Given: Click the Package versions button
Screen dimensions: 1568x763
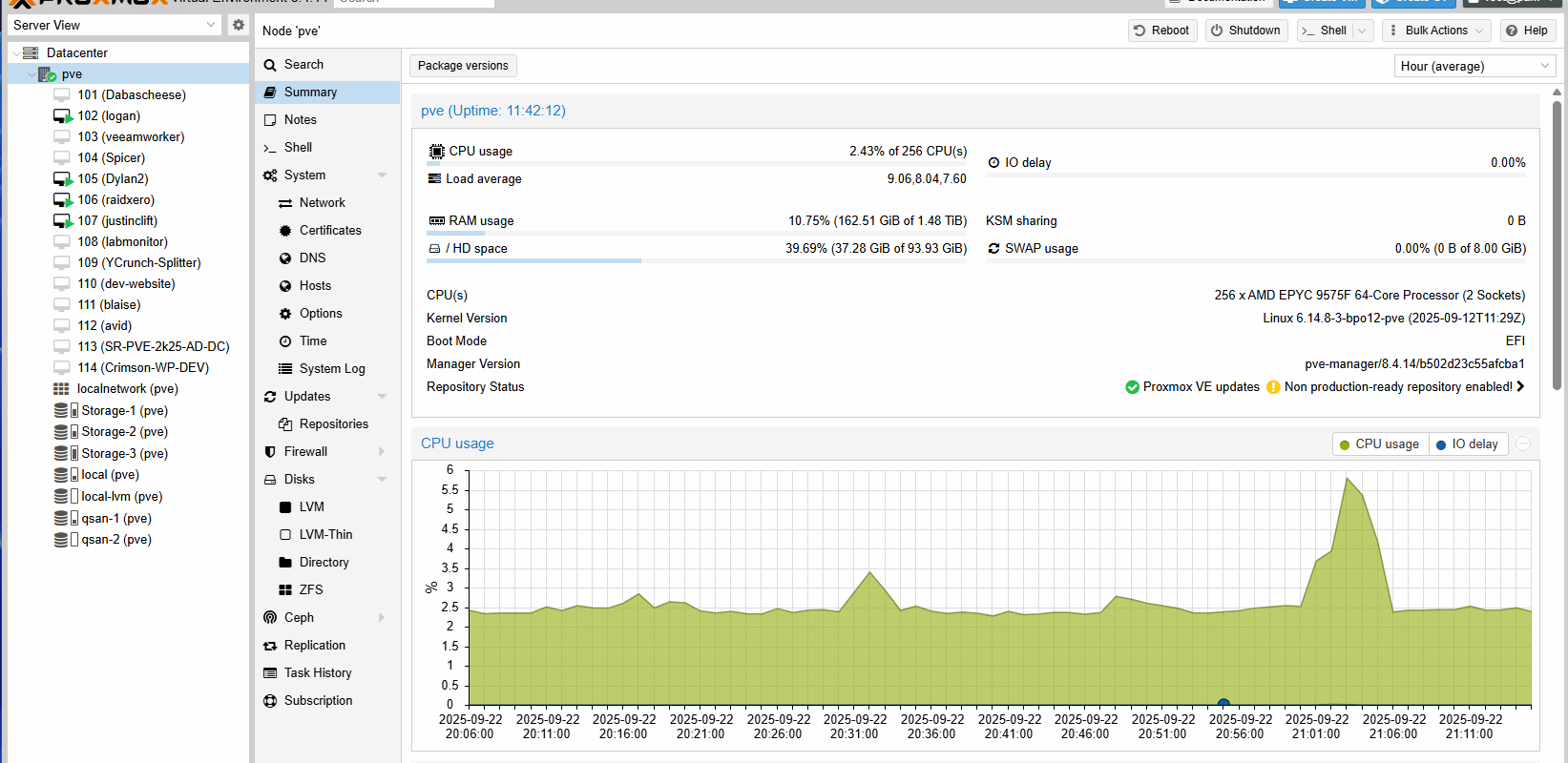Looking at the screenshot, I should (463, 66).
